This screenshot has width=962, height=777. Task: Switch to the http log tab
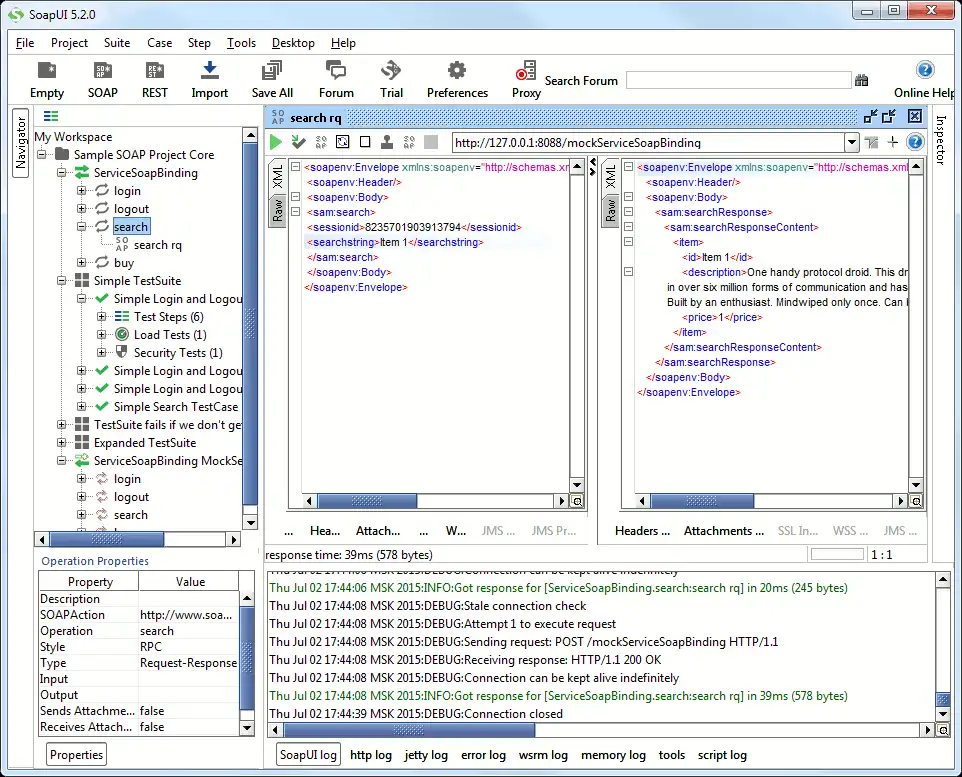(x=371, y=755)
